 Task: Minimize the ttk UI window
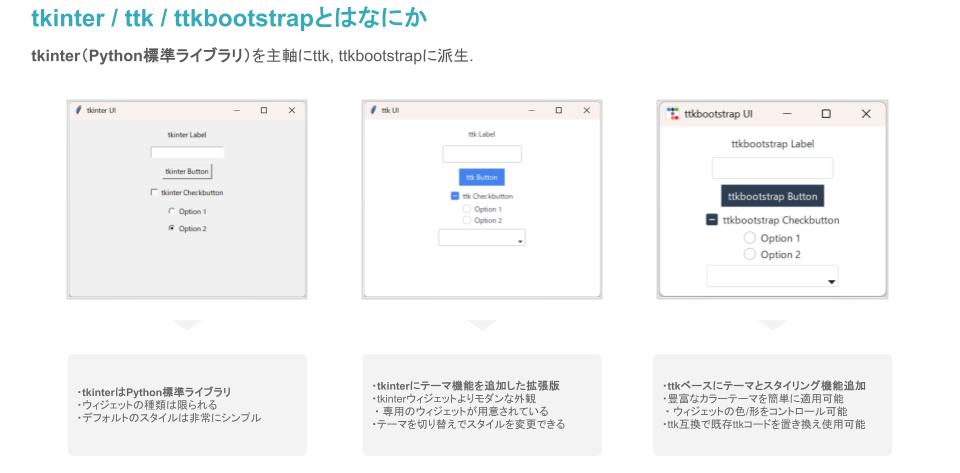tap(531, 110)
